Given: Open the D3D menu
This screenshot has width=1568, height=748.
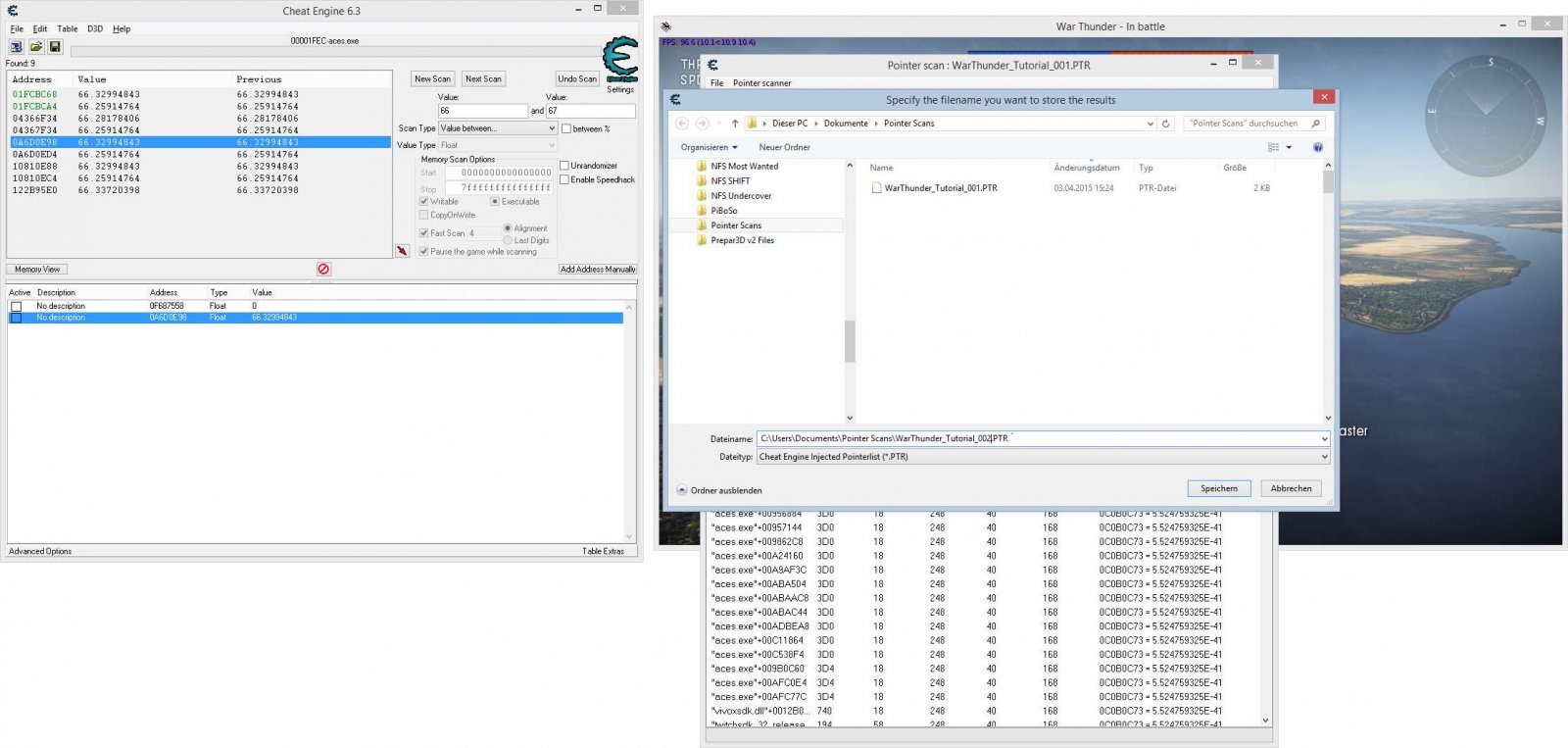Looking at the screenshot, I should pyautogui.click(x=95, y=29).
